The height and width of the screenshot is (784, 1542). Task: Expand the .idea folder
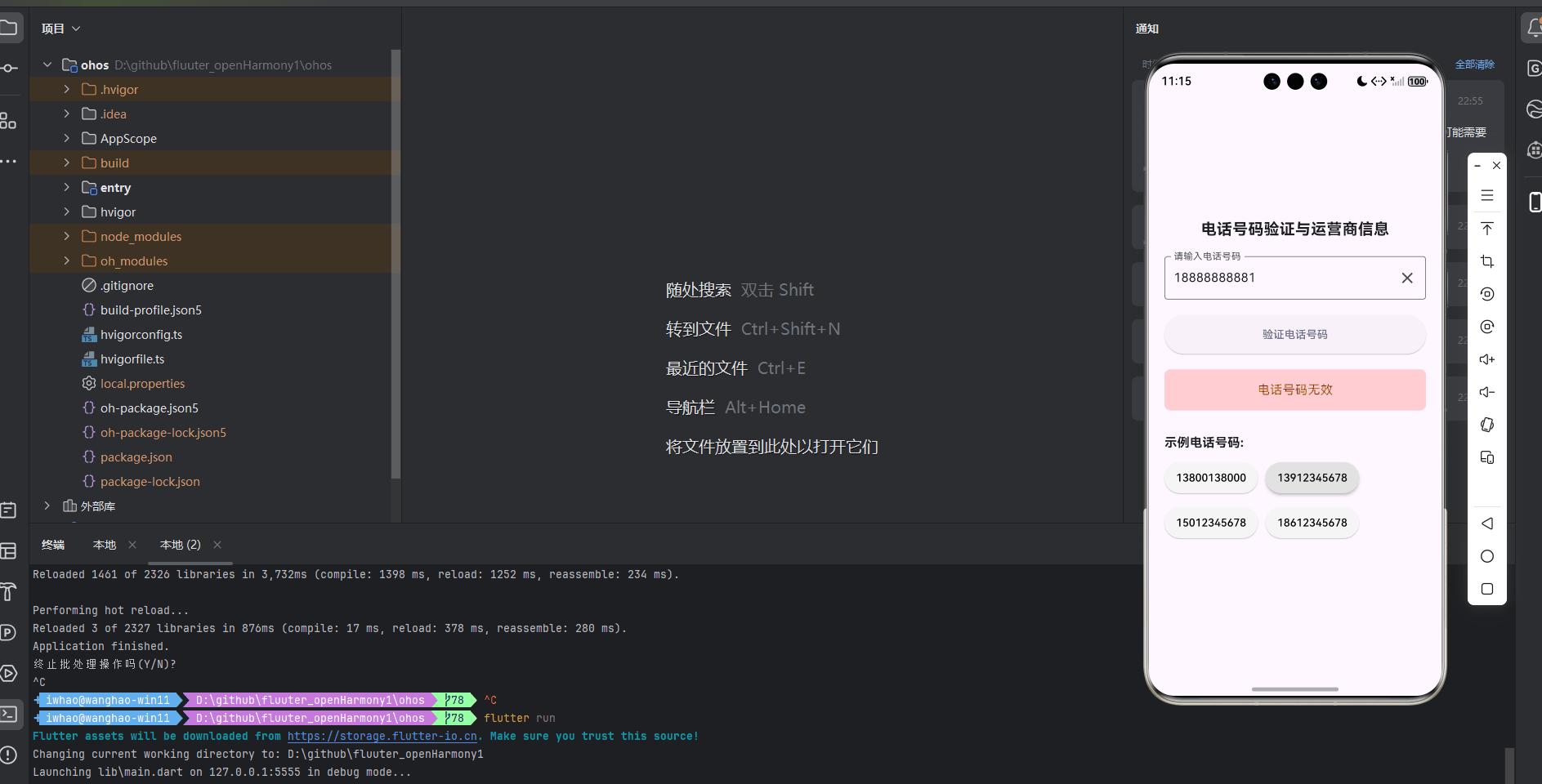pyautogui.click(x=67, y=114)
